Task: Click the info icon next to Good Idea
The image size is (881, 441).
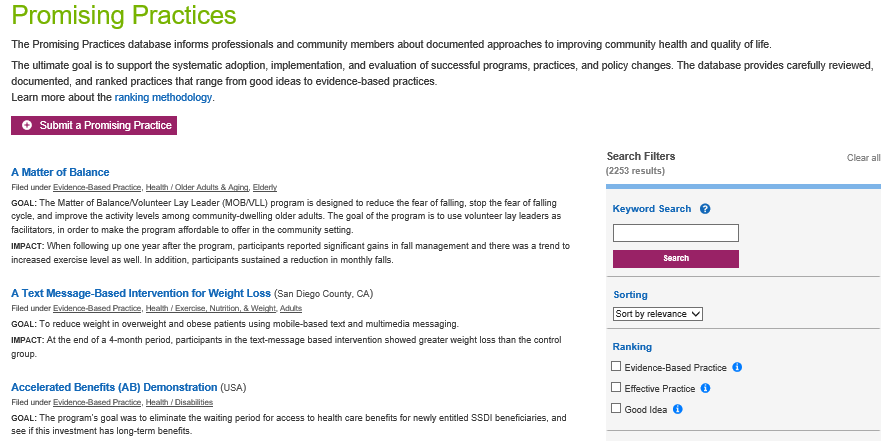Action: (677, 409)
